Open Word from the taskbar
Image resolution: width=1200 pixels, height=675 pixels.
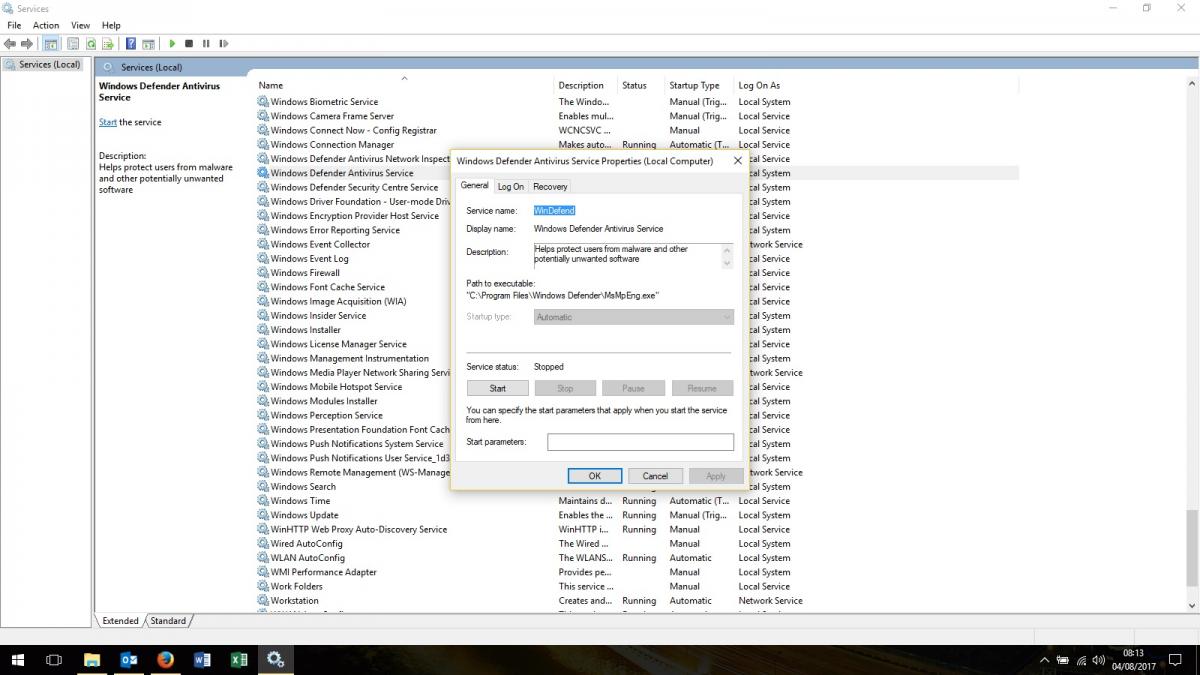pyautogui.click(x=202, y=660)
